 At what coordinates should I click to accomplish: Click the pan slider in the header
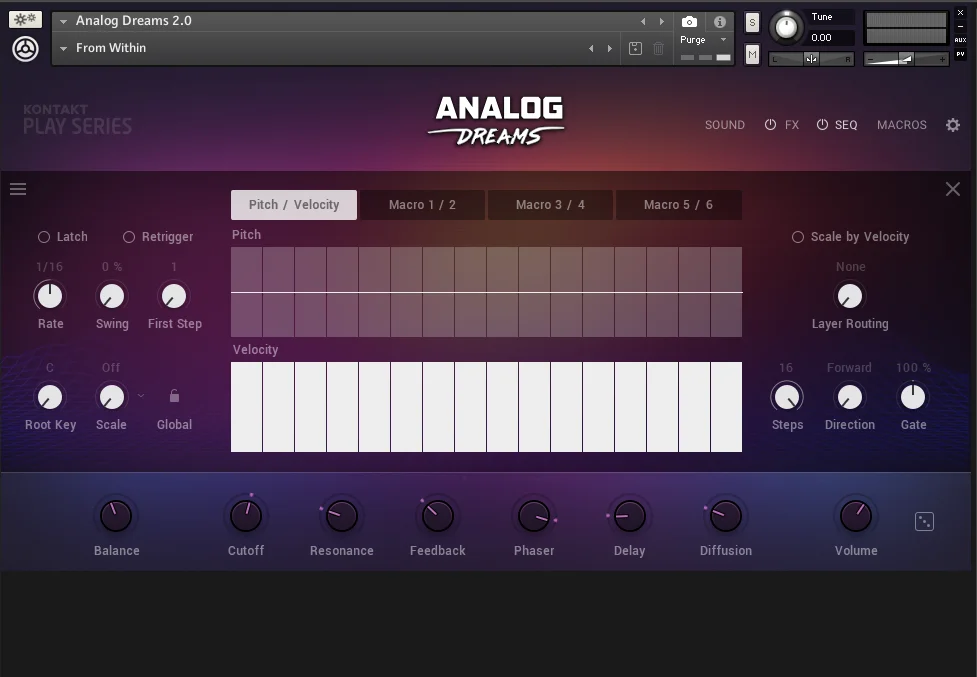(811, 59)
